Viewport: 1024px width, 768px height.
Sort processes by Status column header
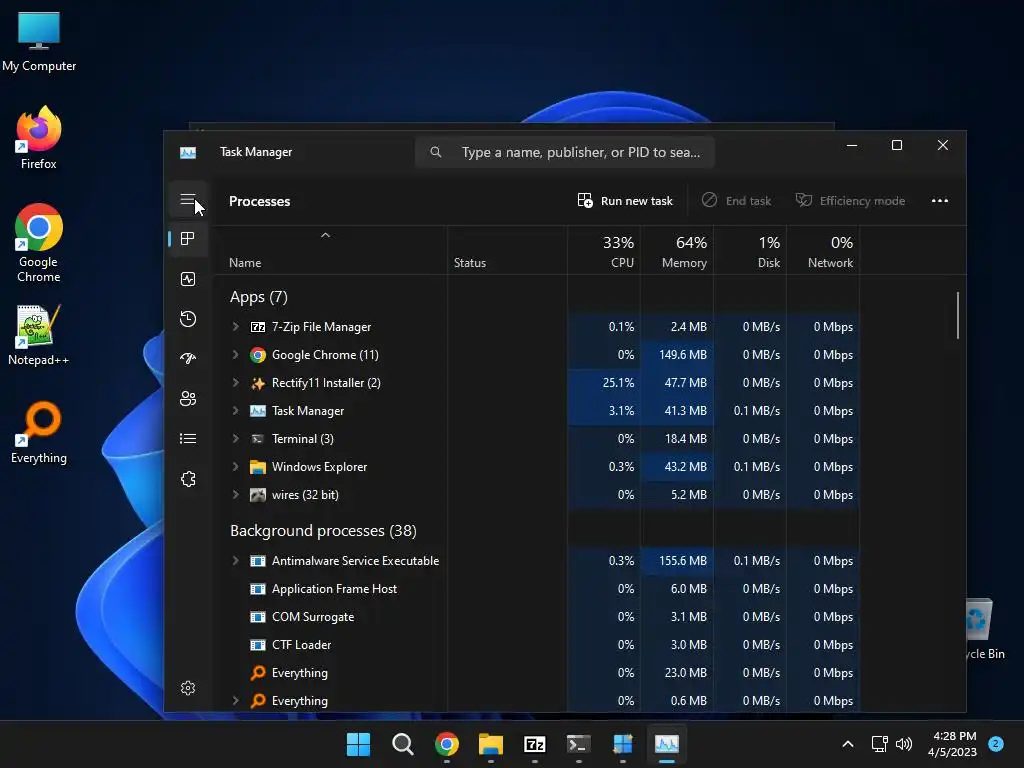click(x=507, y=251)
